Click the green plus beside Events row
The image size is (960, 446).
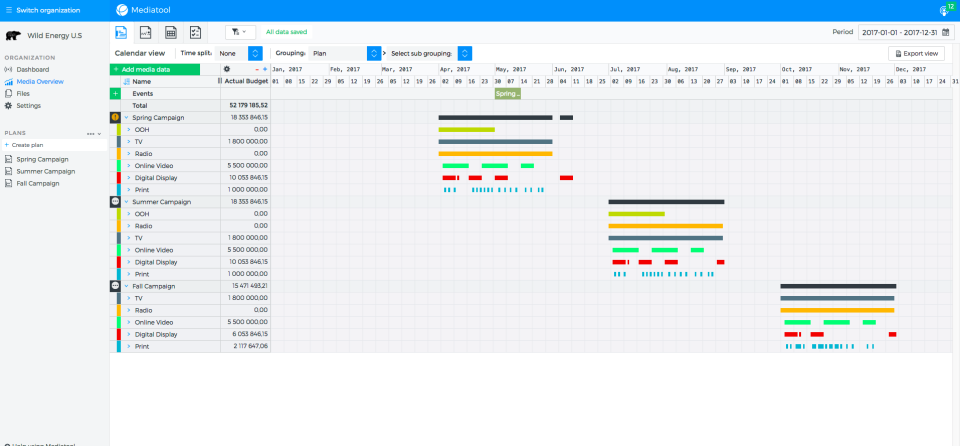click(x=115, y=93)
